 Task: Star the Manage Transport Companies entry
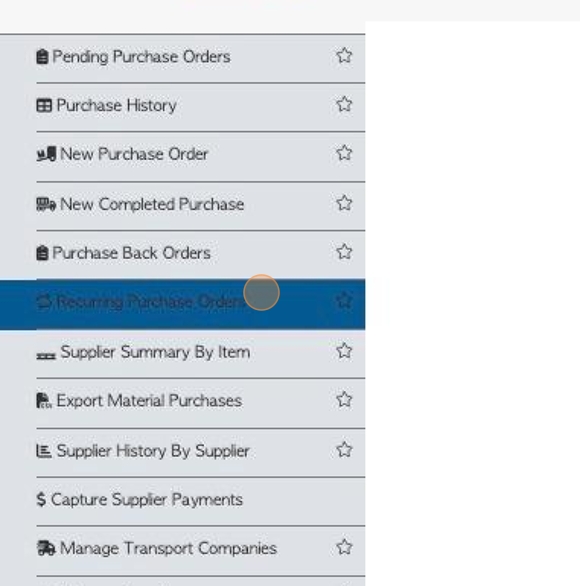(x=344, y=548)
